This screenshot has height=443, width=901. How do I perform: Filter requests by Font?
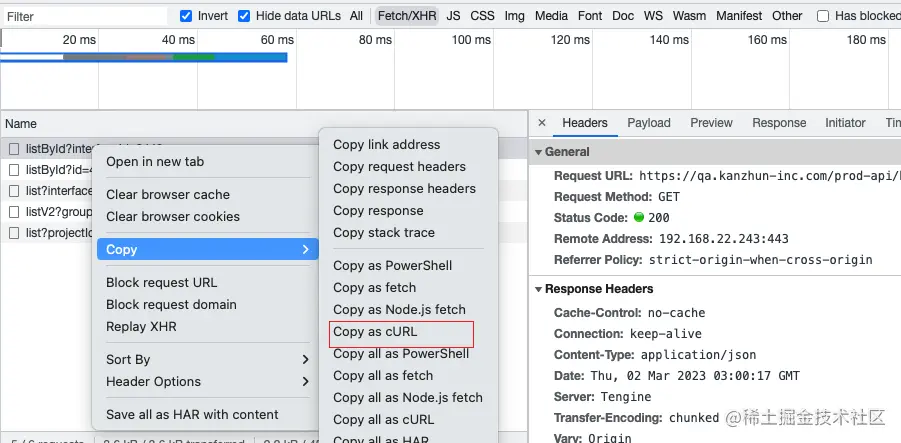tap(590, 16)
